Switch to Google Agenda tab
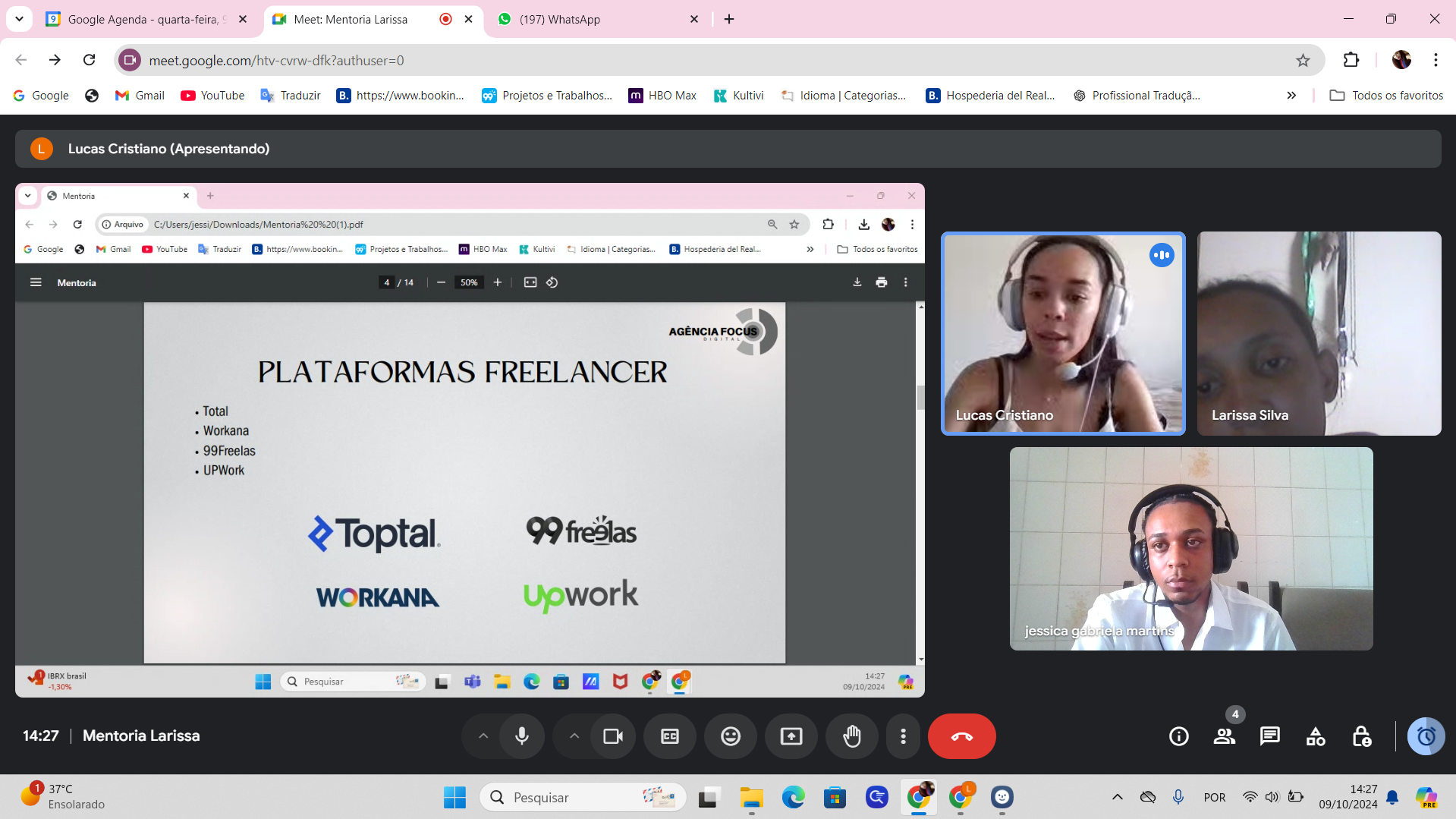1456x819 pixels. (x=148, y=19)
